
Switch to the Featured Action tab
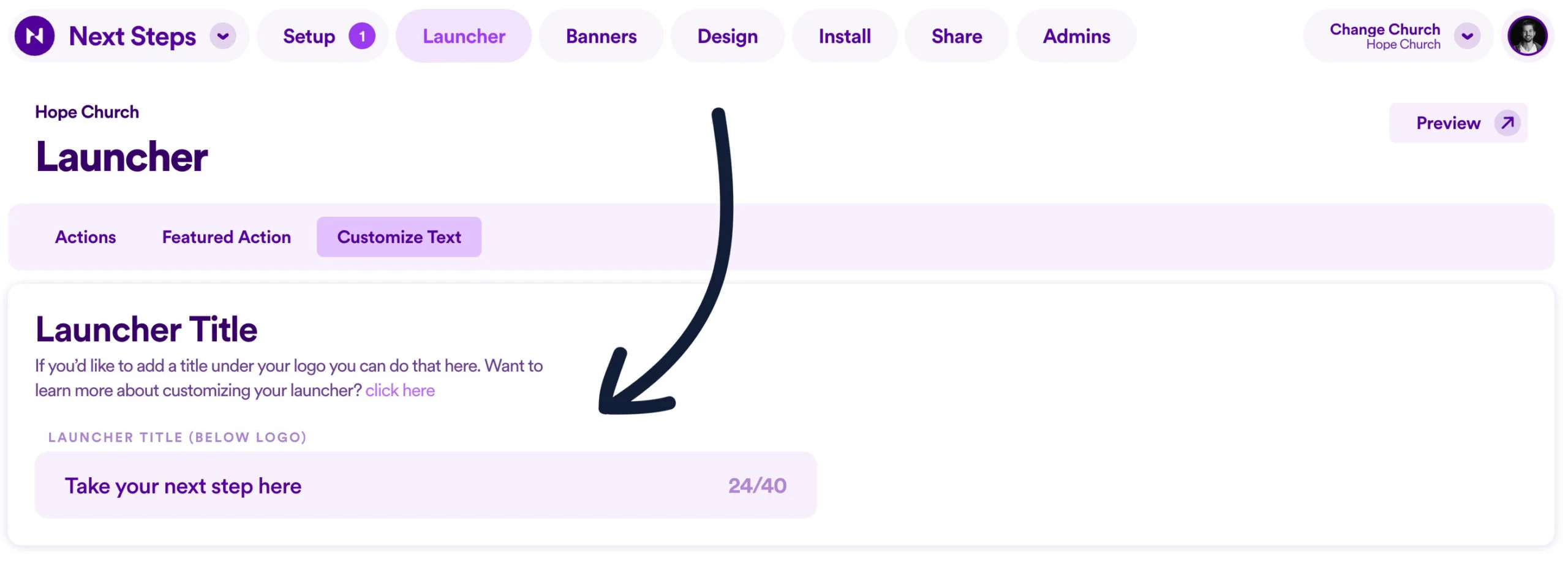(x=226, y=236)
